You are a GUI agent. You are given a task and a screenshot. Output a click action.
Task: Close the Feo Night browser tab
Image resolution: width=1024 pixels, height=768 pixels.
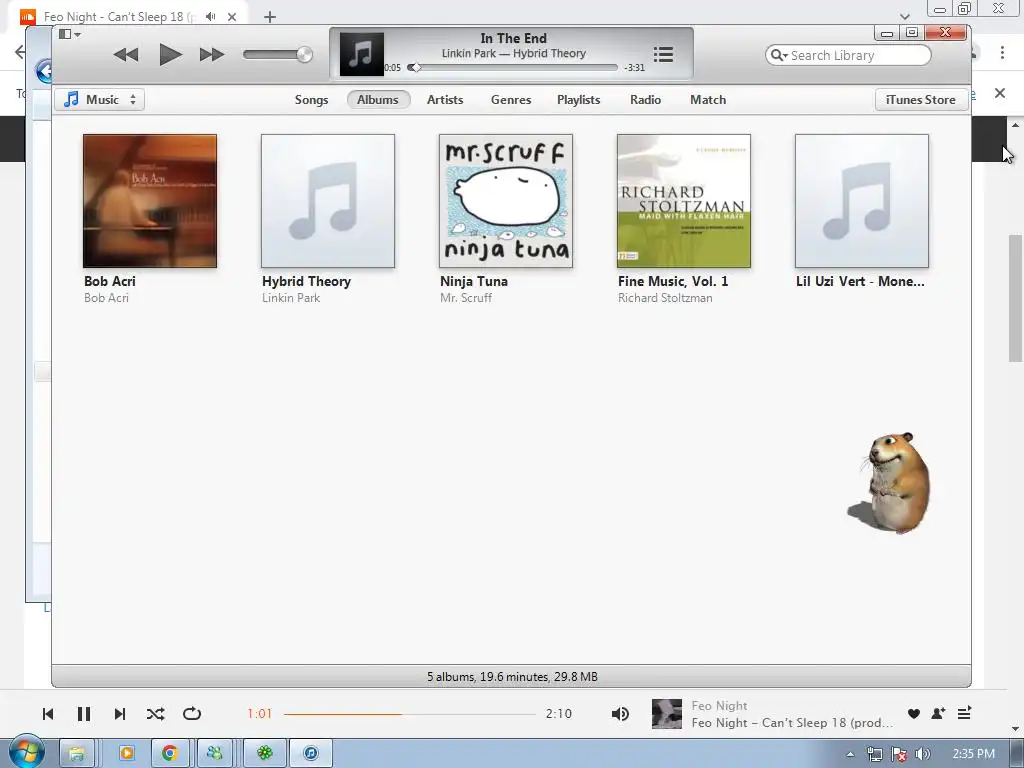click(x=232, y=17)
